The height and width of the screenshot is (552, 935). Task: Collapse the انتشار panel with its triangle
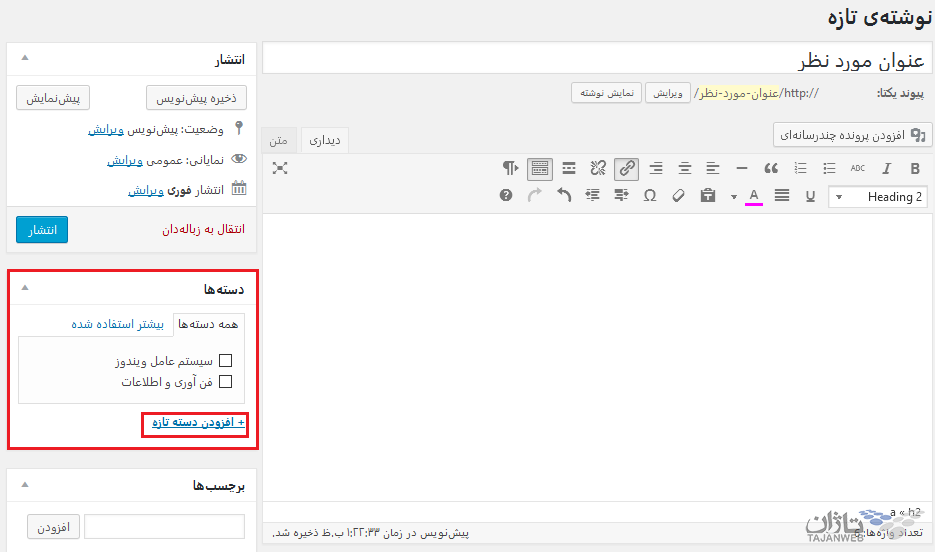25,58
